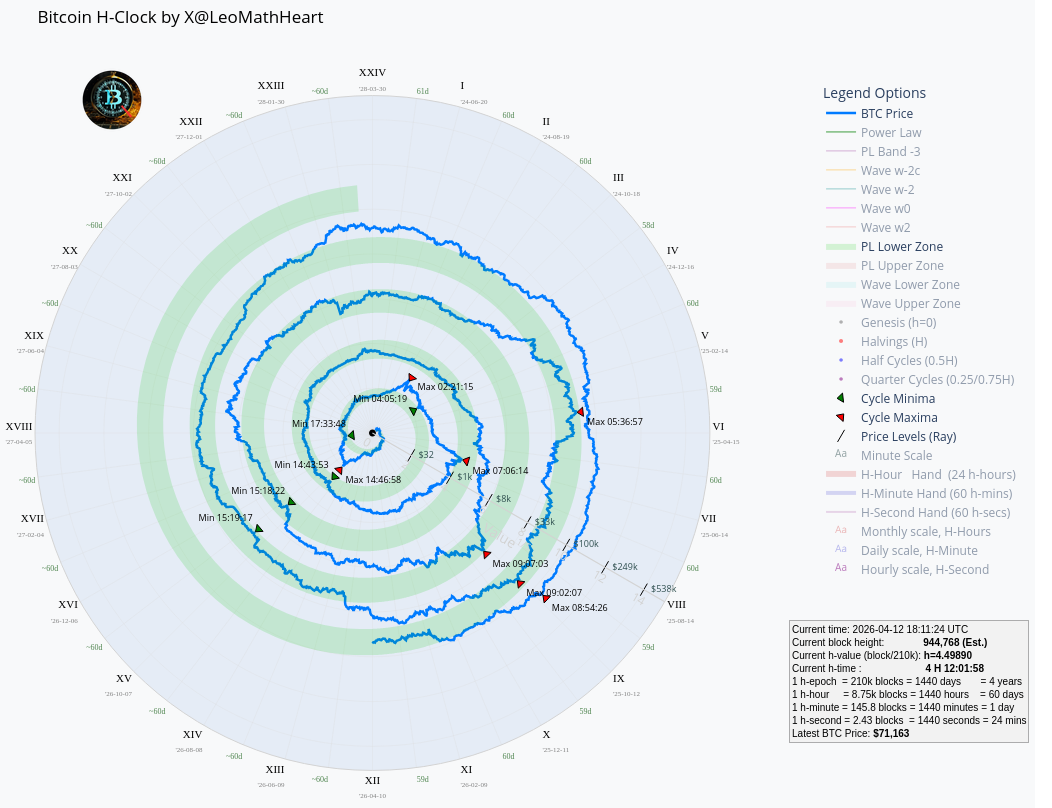This screenshot has width=1052, height=808.
Task: Click the XII hour label at bottom
Action: (372, 781)
